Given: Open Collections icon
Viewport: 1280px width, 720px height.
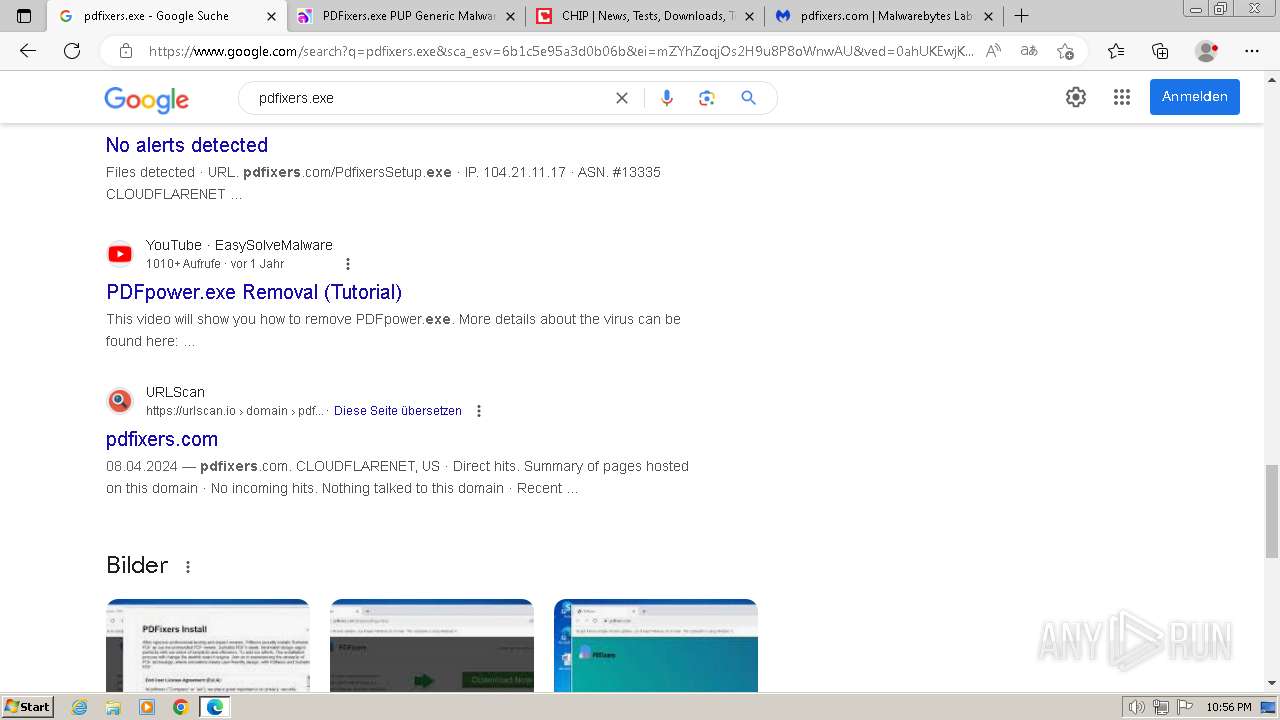Looking at the screenshot, I should (x=1160, y=51).
